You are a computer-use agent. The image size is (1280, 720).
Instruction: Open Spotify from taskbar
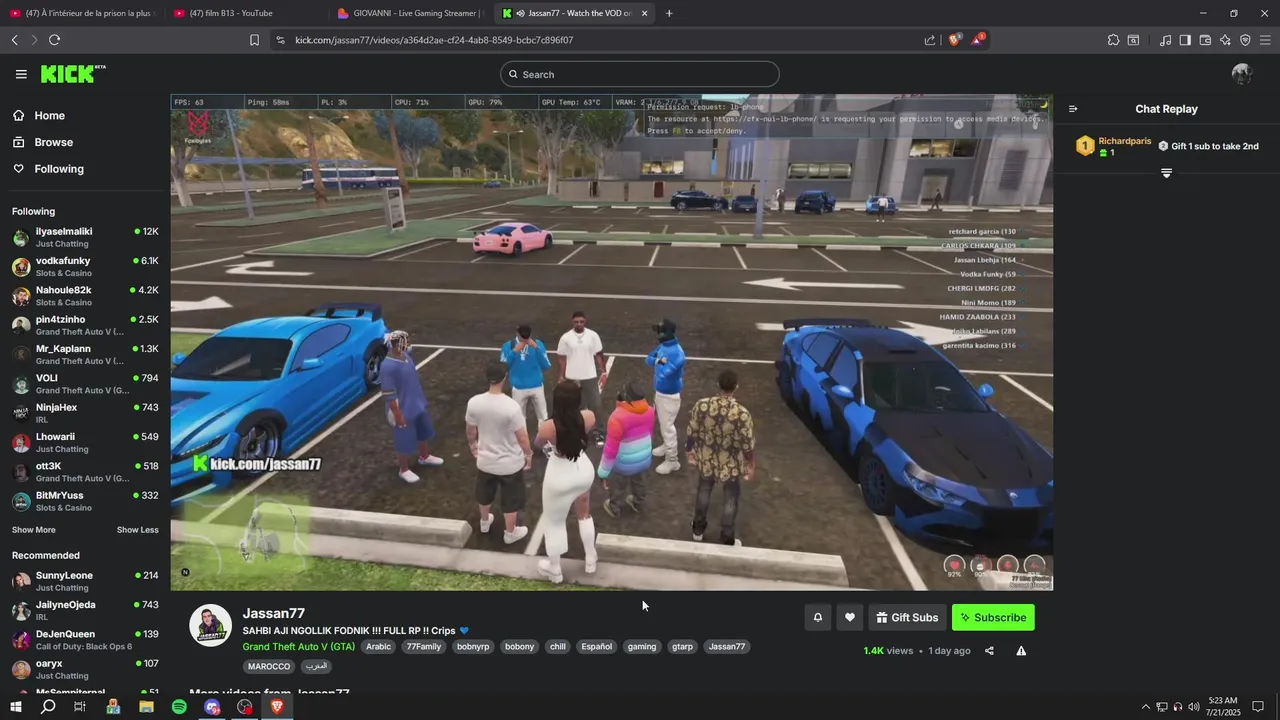click(179, 707)
